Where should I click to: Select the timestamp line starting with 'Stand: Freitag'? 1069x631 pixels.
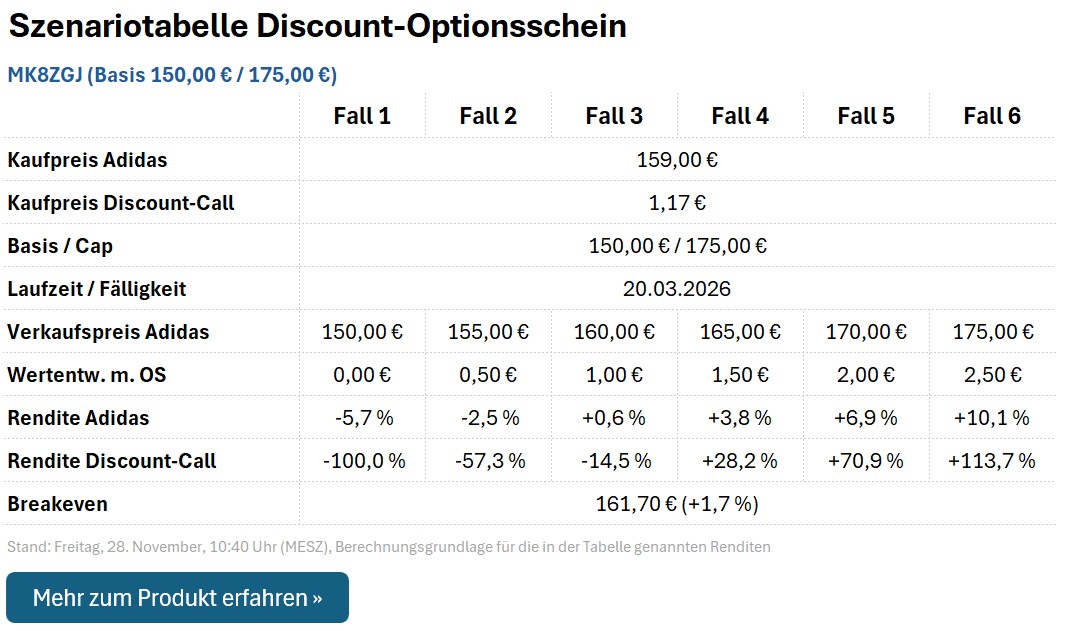(x=388, y=546)
